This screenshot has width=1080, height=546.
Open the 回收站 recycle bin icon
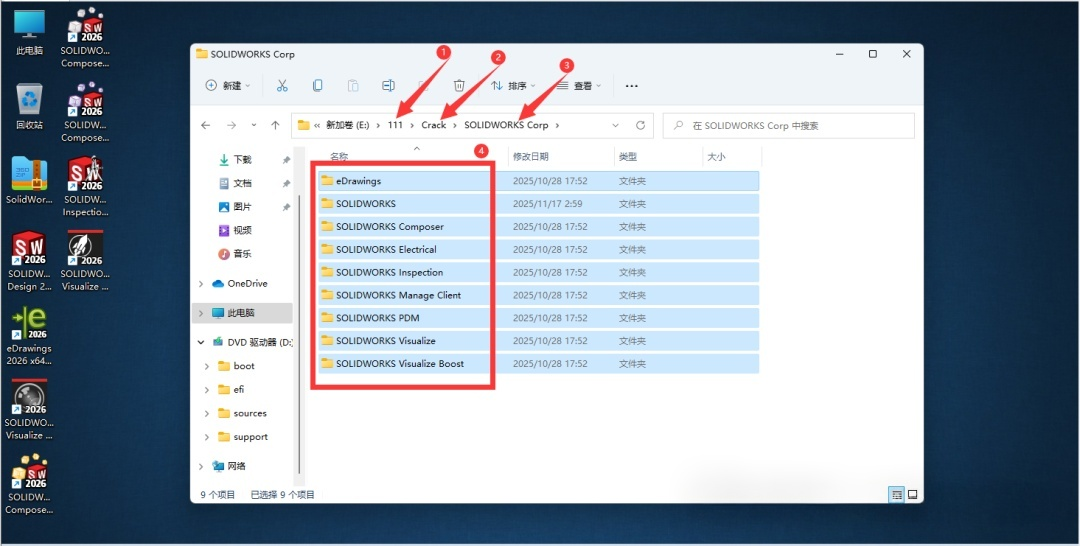pyautogui.click(x=29, y=107)
